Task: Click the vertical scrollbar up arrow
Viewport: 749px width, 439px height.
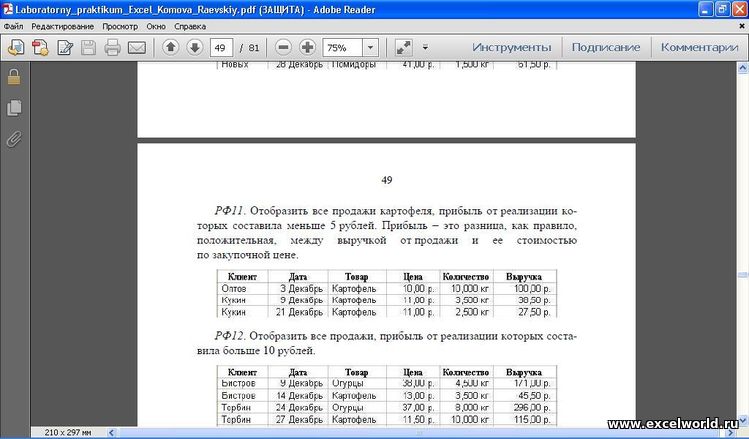Action: pyautogui.click(x=742, y=68)
